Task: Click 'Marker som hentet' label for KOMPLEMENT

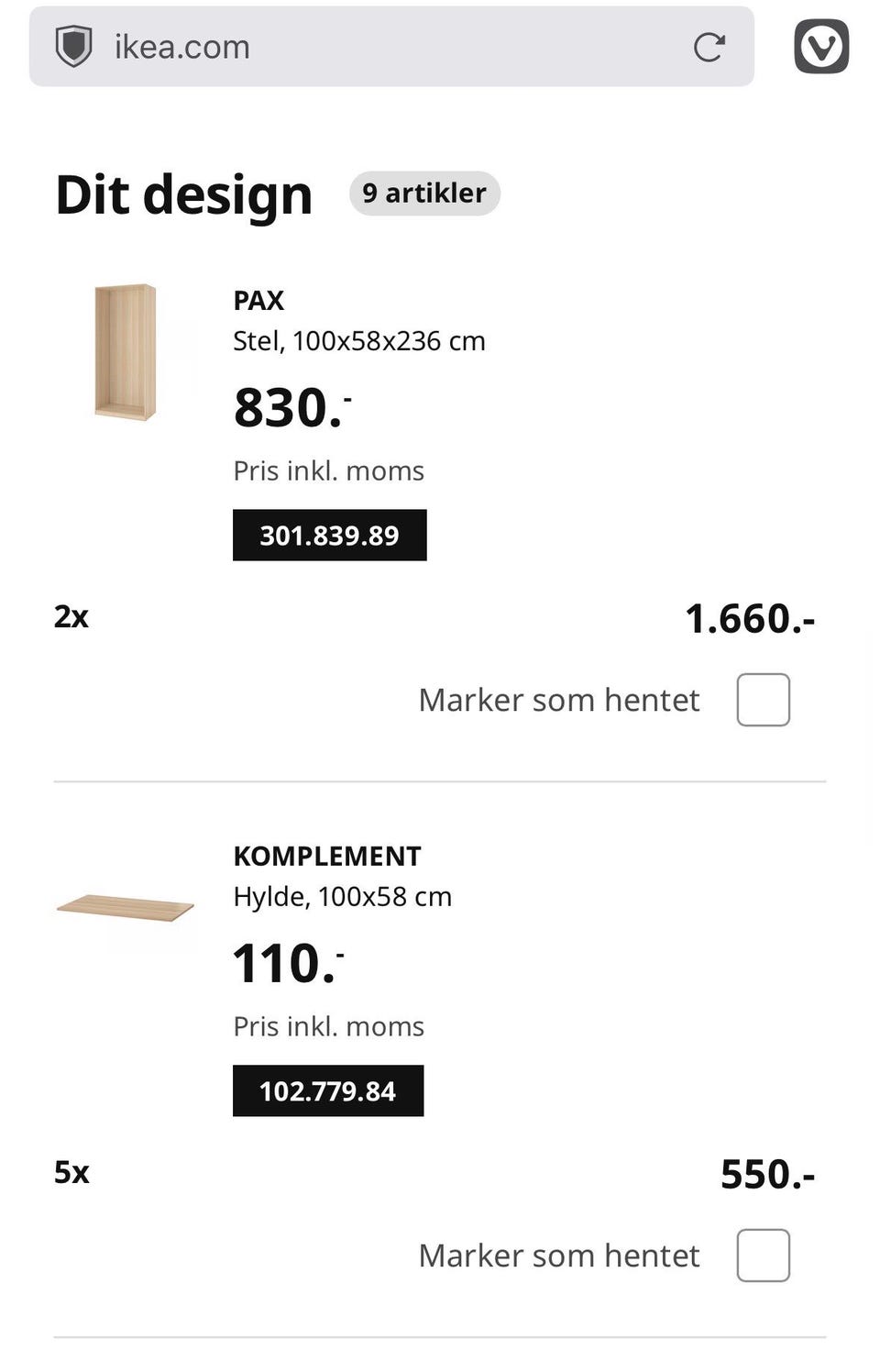Action: pyautogui.click(x=558, y=1256)
